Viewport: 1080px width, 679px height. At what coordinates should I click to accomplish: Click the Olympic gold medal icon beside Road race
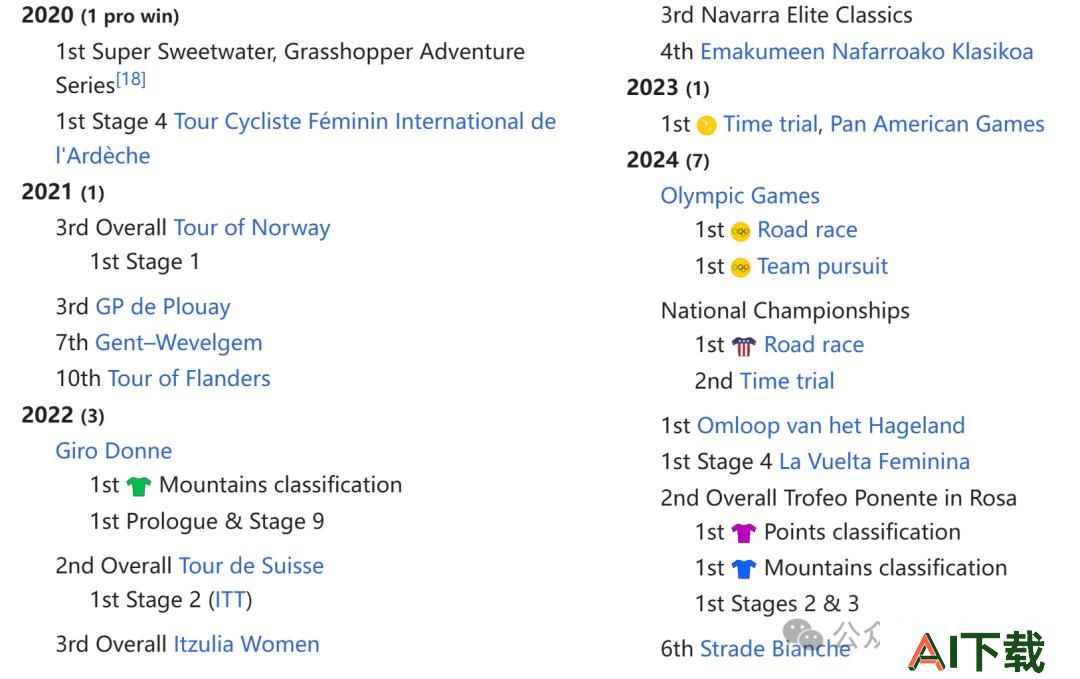tap(740, 231)
